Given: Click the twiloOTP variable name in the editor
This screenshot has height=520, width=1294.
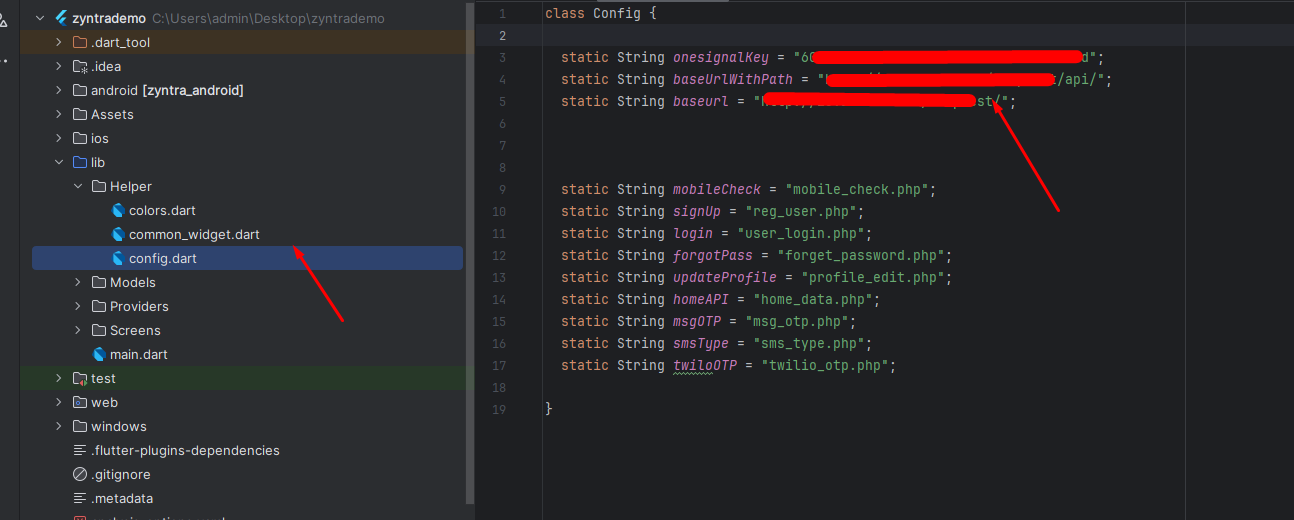Looking at the screenshot, I should tap(704, 366).
